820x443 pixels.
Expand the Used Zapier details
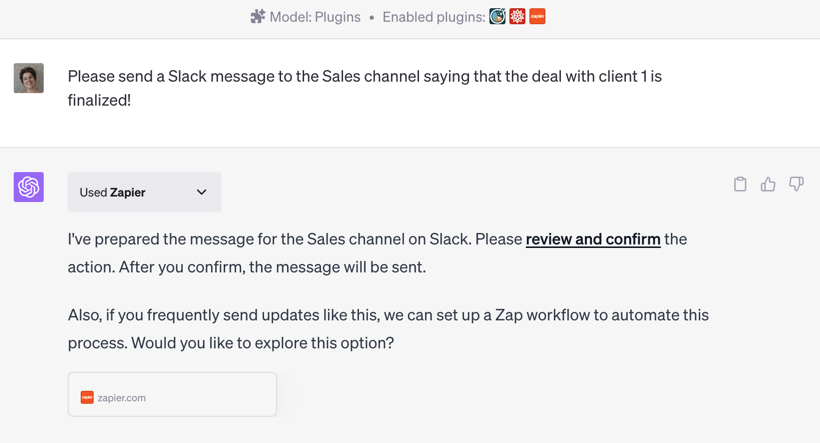point(144,192)
